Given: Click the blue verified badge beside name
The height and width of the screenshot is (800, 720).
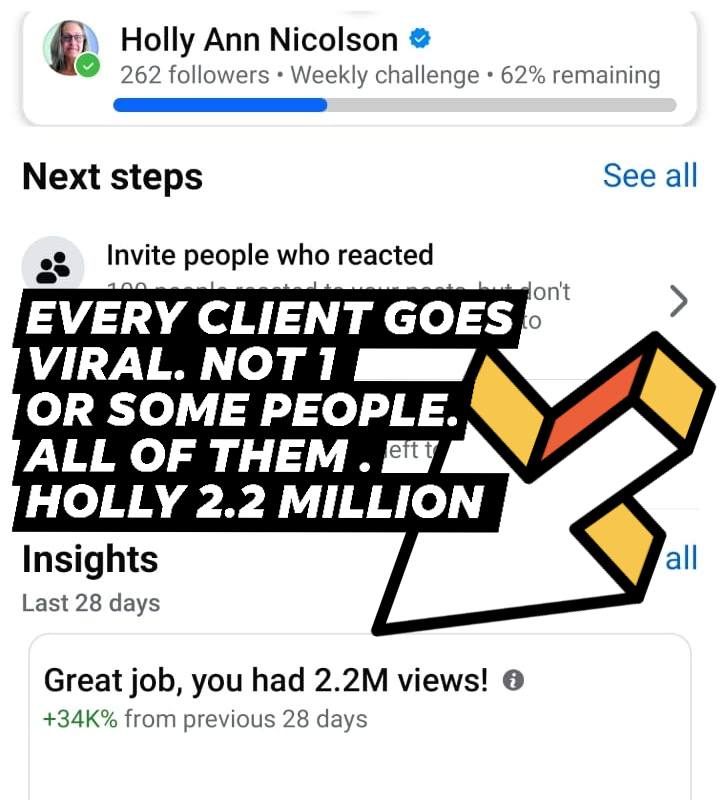Looking at the screenshot, I should (x=421, y=39).
